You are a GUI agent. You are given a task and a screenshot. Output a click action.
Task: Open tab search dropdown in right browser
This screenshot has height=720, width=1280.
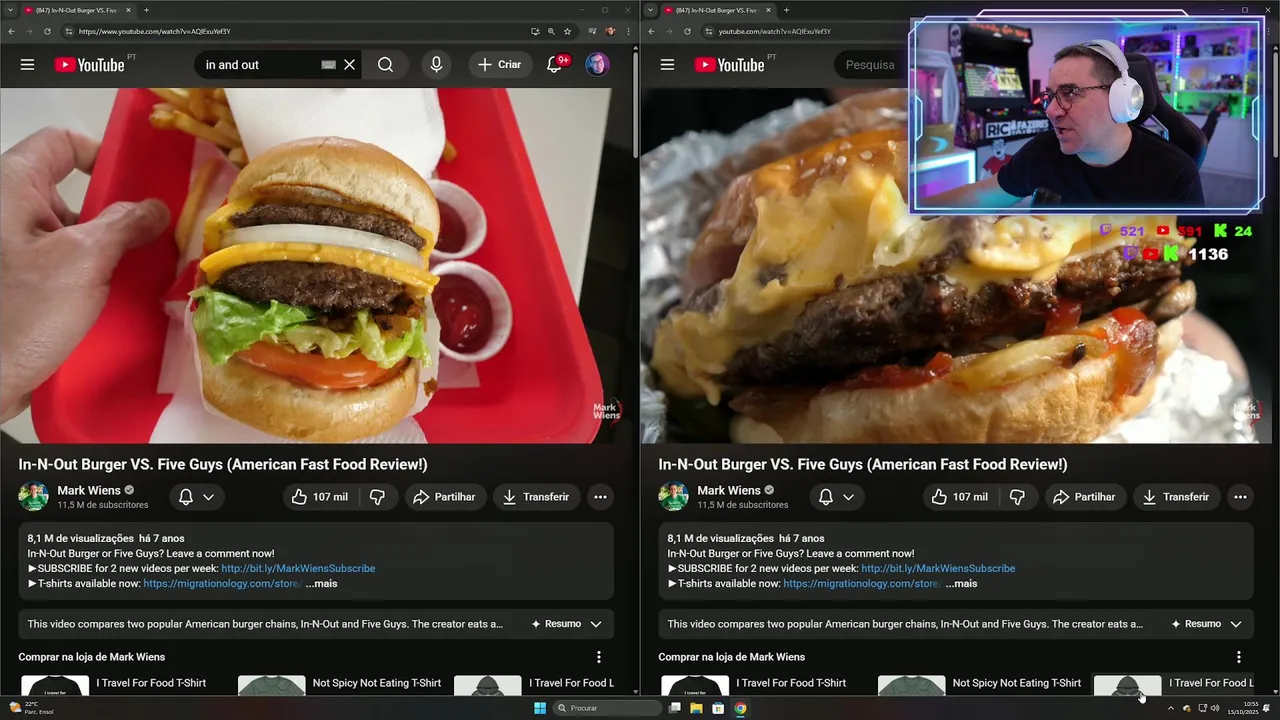(650, 10)
